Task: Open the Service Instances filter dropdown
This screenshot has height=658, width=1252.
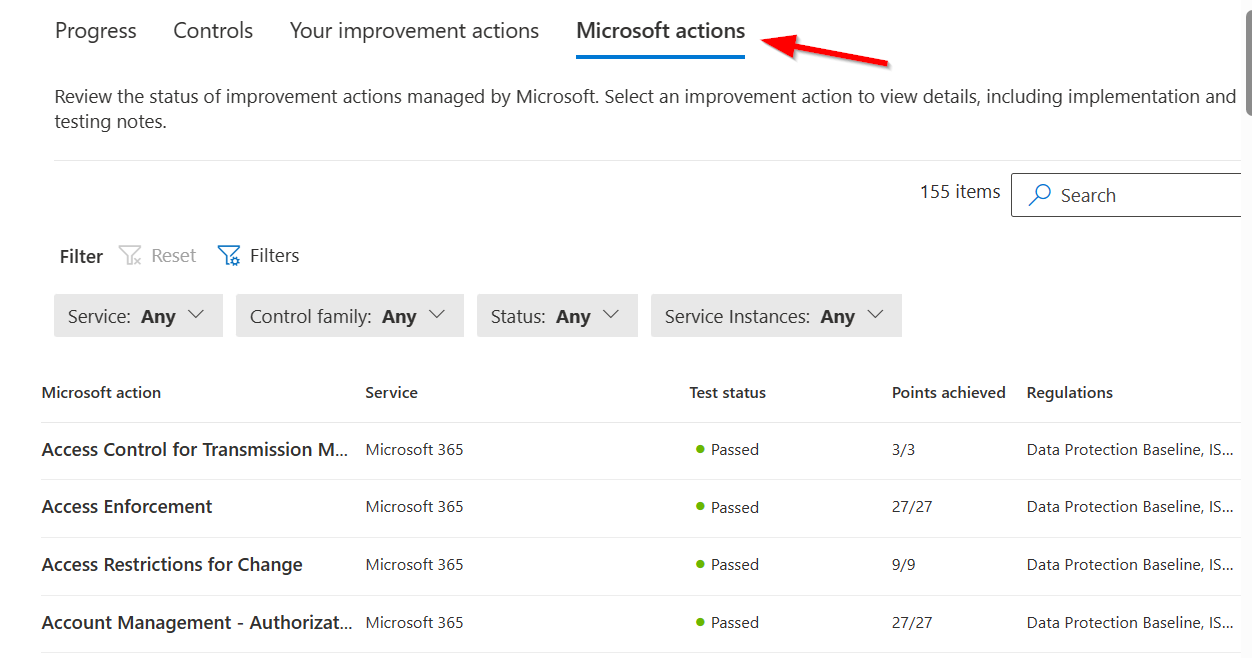Action: [x=776, y=315]
